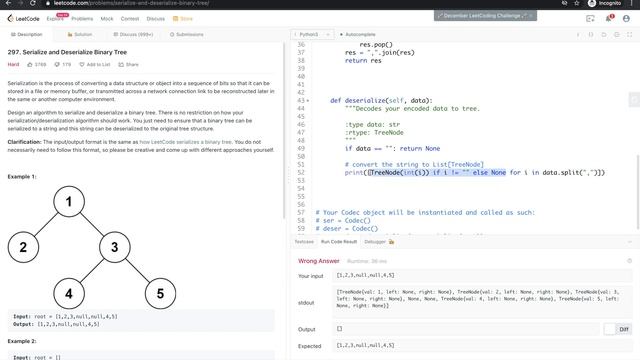Click 'return res' on line 38
The width and height of the screenshot is (640, 360).
[x=363, y=60]
